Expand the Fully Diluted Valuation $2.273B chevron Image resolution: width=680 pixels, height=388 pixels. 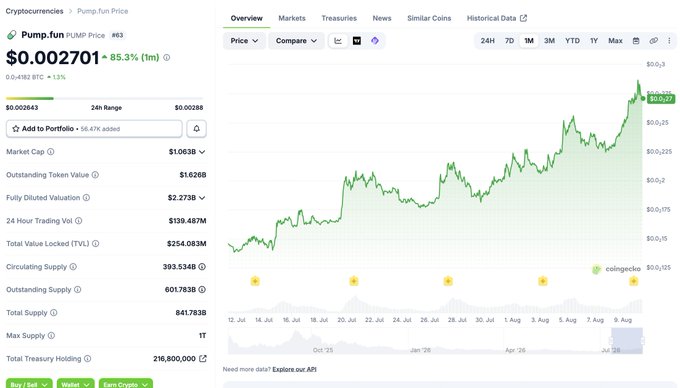(x=202, y=198)
